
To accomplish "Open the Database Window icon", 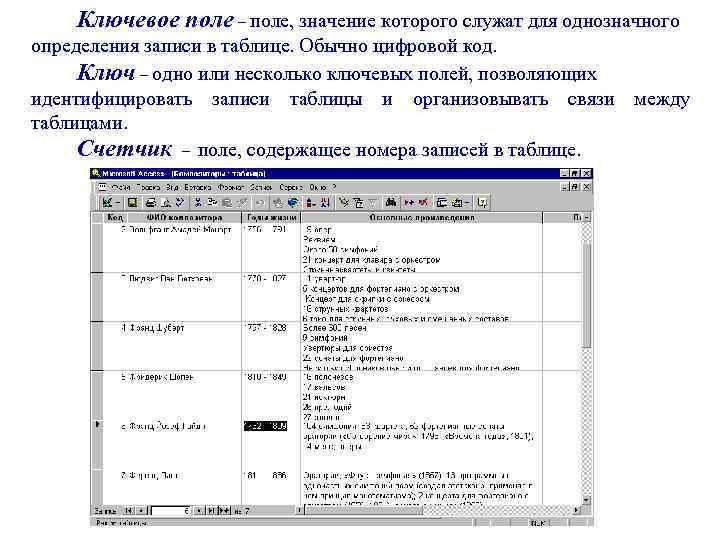I will tap(442, 202).
